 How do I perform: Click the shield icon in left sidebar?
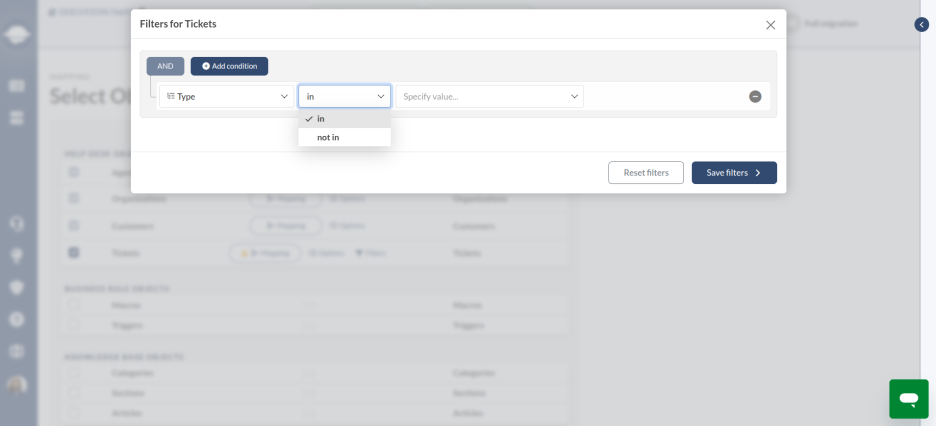pyautogui.click(x=17, y=288)
